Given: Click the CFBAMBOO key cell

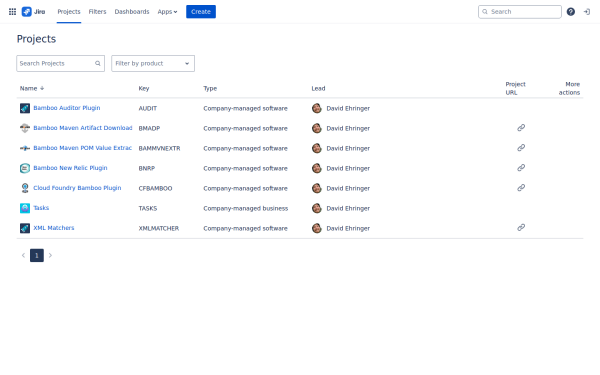Looking at the screenshot, I should 155,188.
